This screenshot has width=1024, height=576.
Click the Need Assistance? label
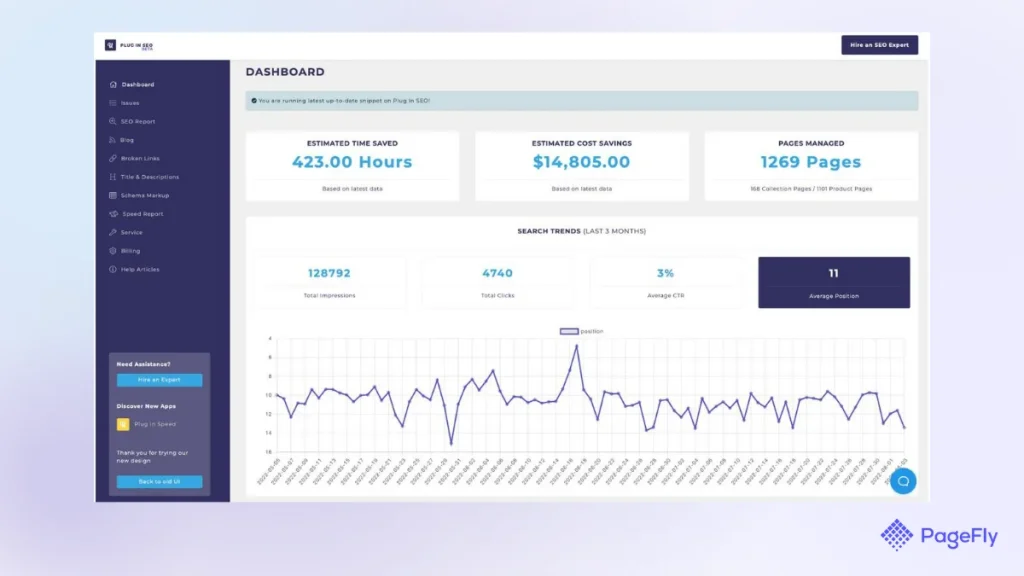point(143,364)
